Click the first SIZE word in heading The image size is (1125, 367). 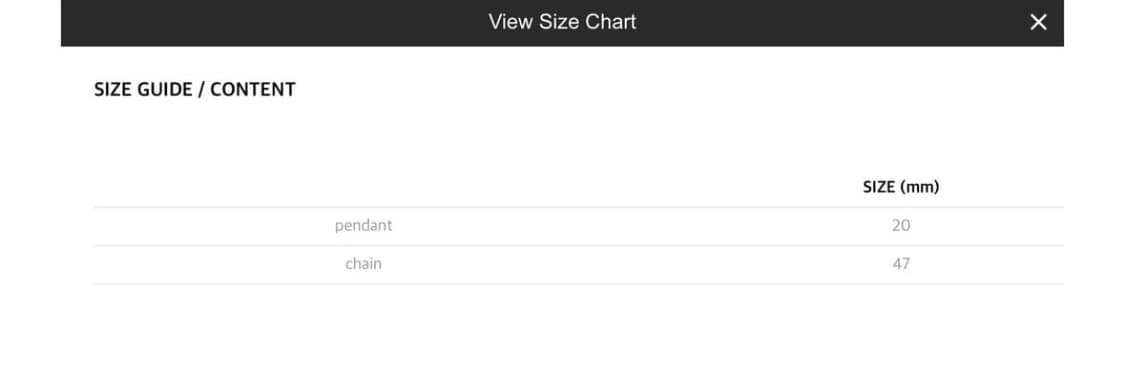tap(113, 90)
